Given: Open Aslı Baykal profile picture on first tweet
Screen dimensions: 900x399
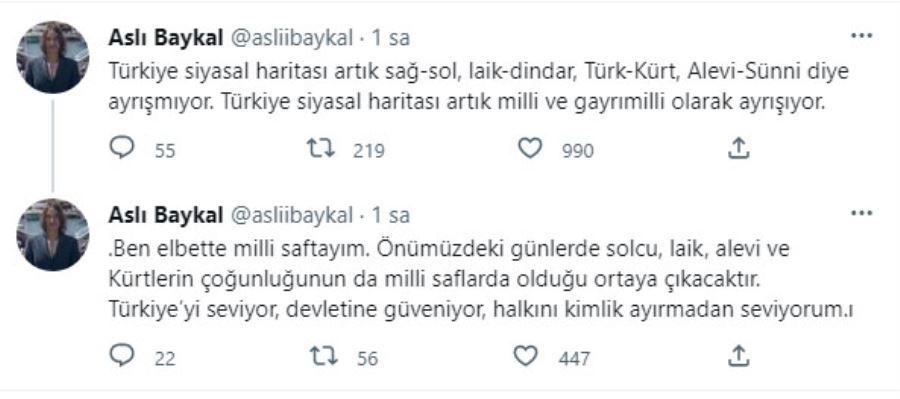Looking at the screenshot, I should click(x=53, y=57).
